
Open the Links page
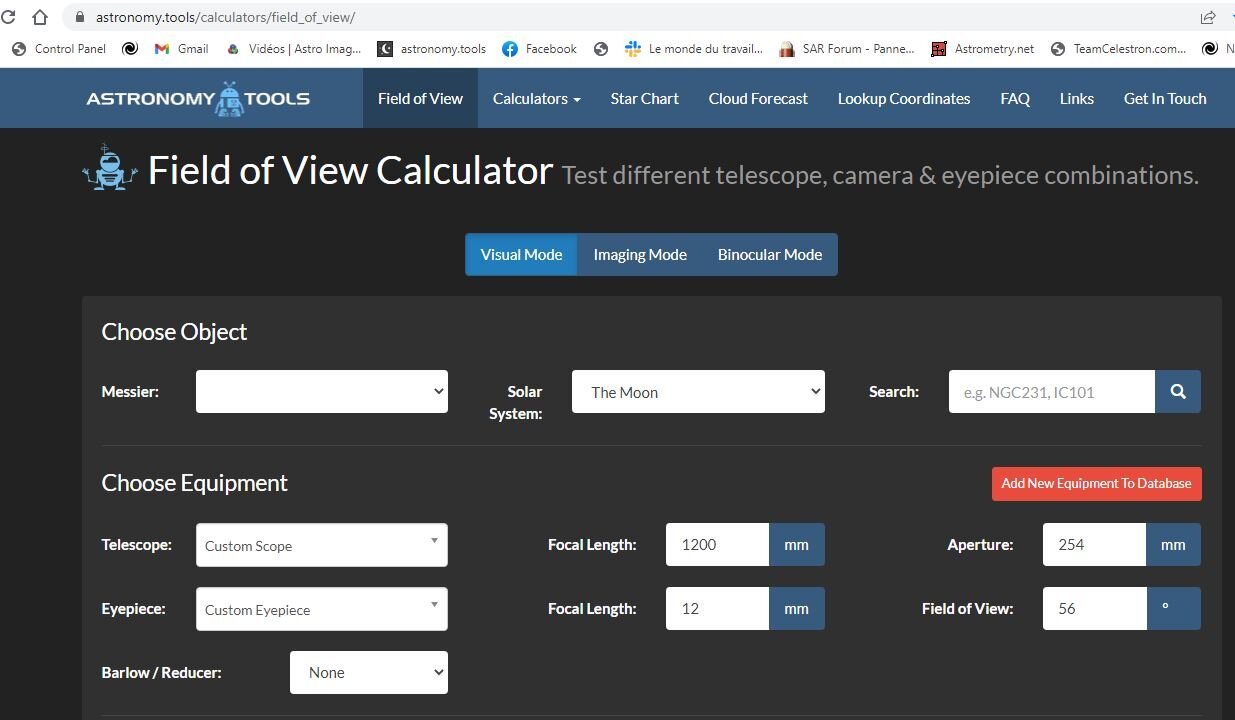pos(1077,98)
